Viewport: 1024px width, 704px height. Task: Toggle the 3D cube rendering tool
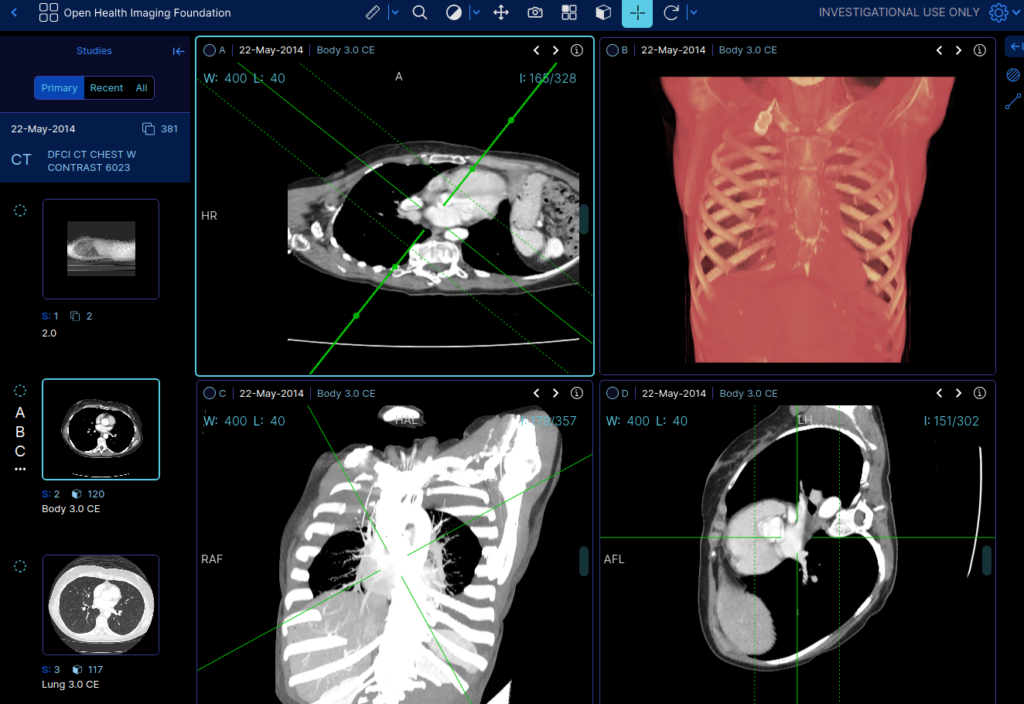tap(602, 13)
